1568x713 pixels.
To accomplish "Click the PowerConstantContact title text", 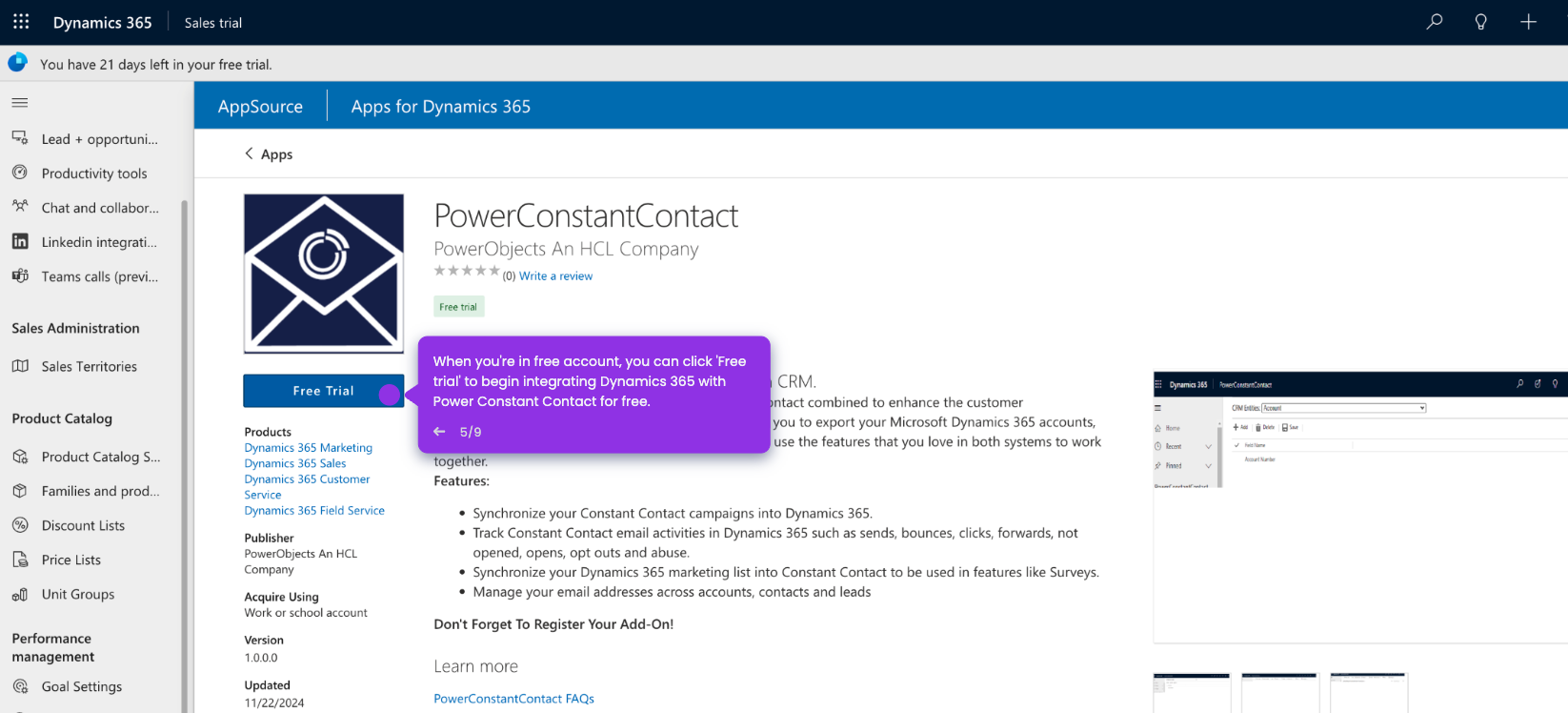I will pos(586,216).
